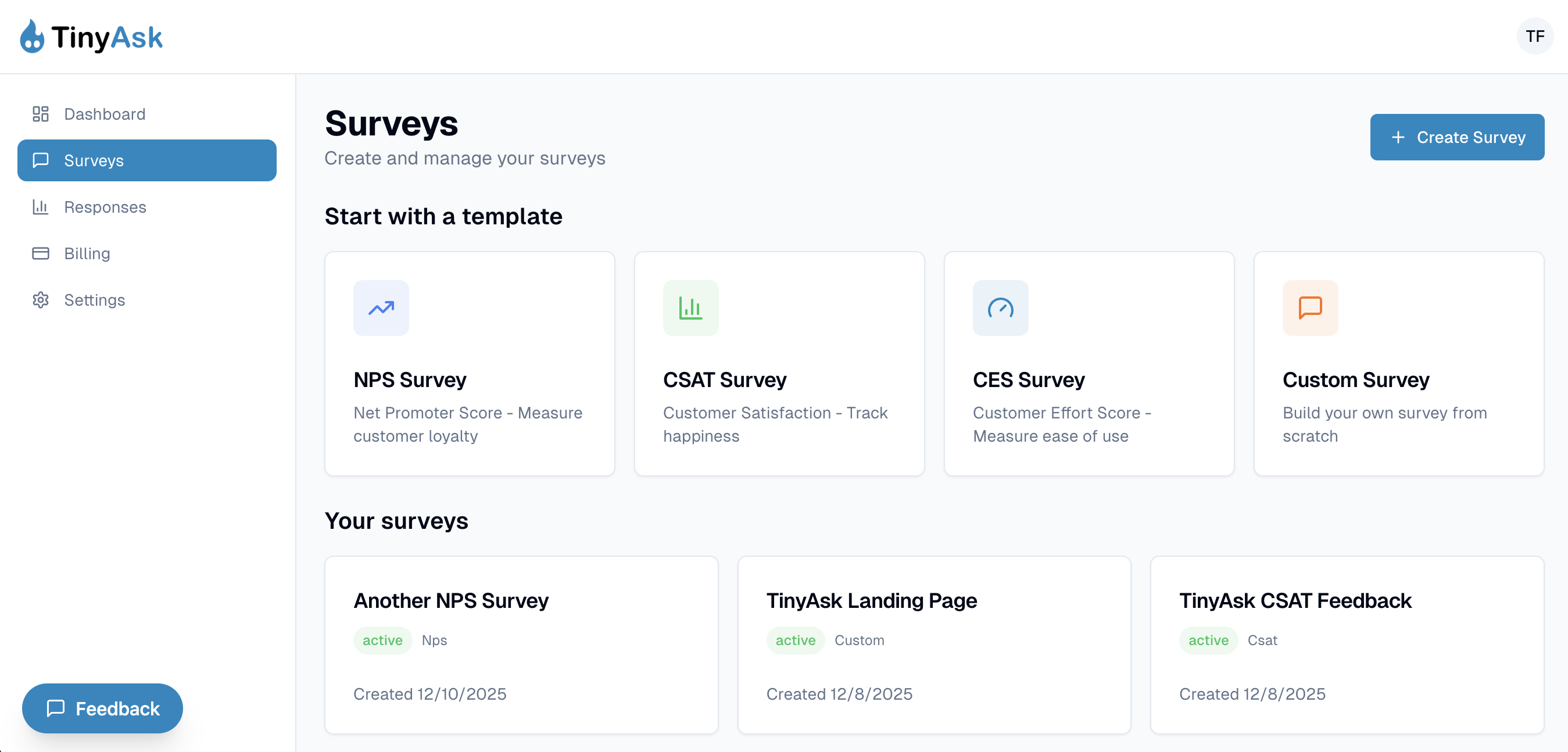The height and width of the screenshot is (752, 1568).
Task: Click the Billing credit card icon
Action: pyautogui.click(x=40, y=253)
